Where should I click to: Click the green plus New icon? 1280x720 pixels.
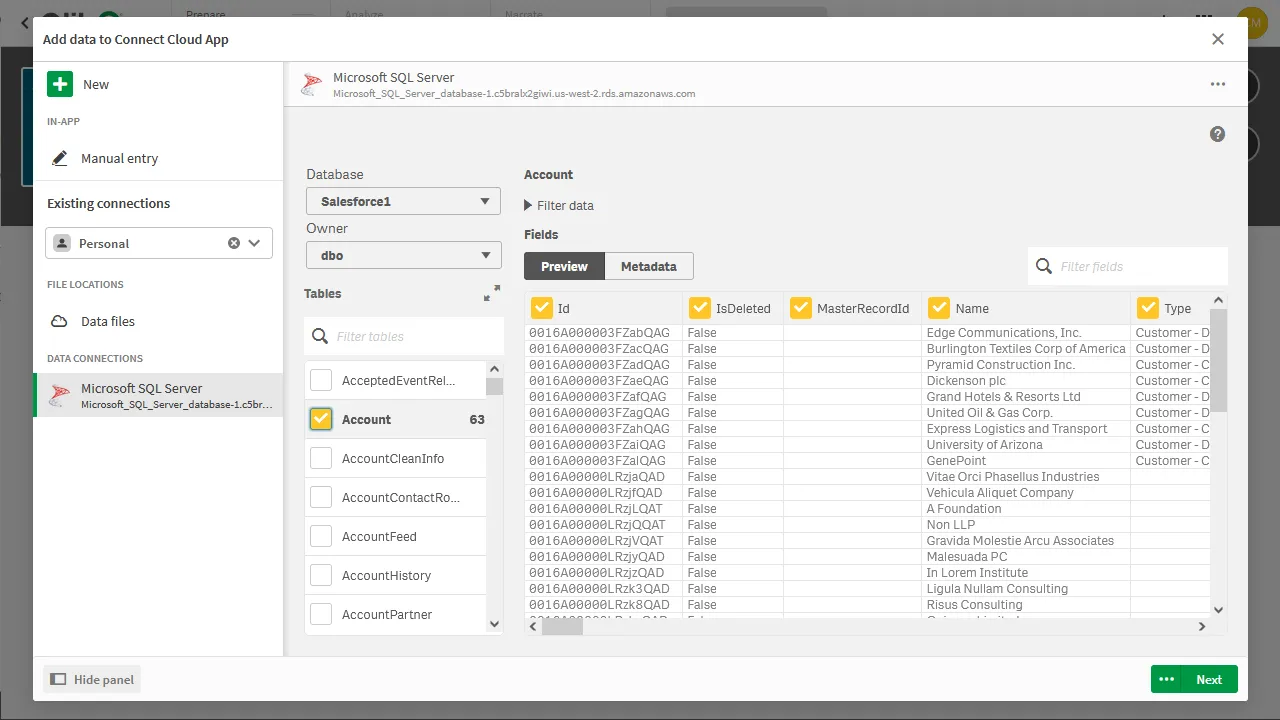point(60,85)
